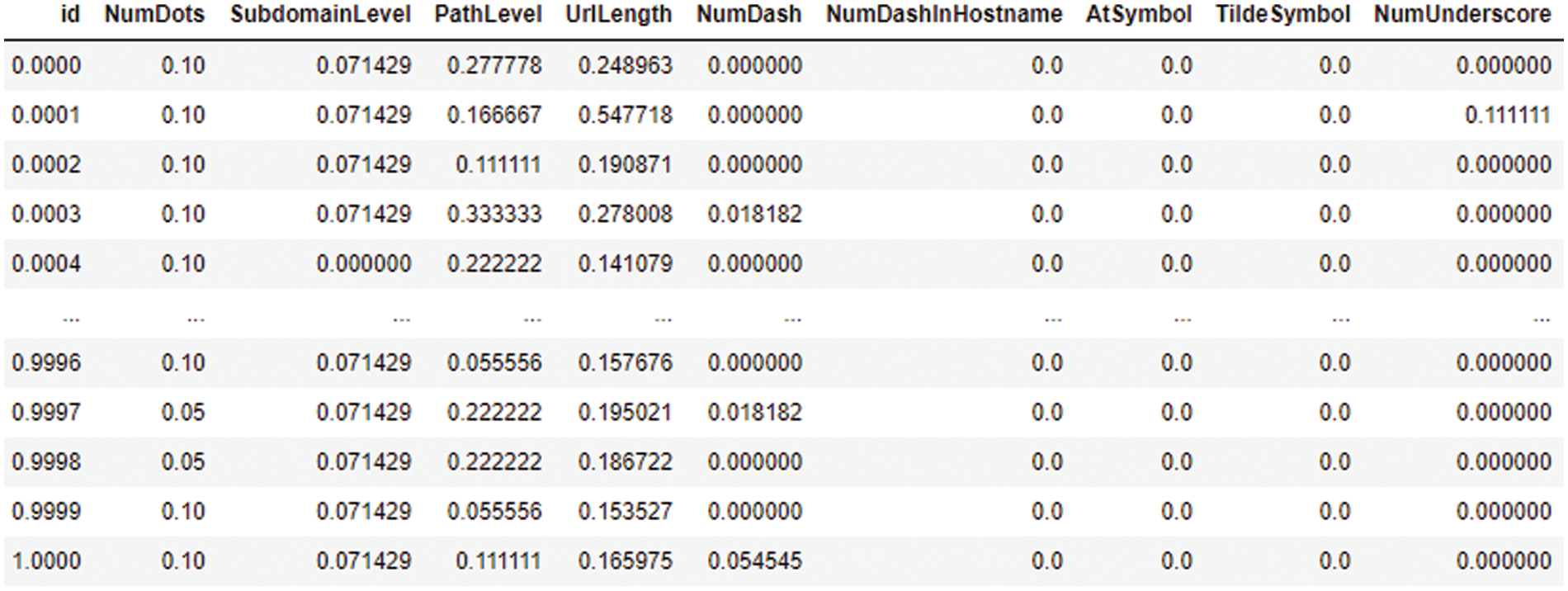
Task: Click the NumDots column header
Action: point(154,15)
